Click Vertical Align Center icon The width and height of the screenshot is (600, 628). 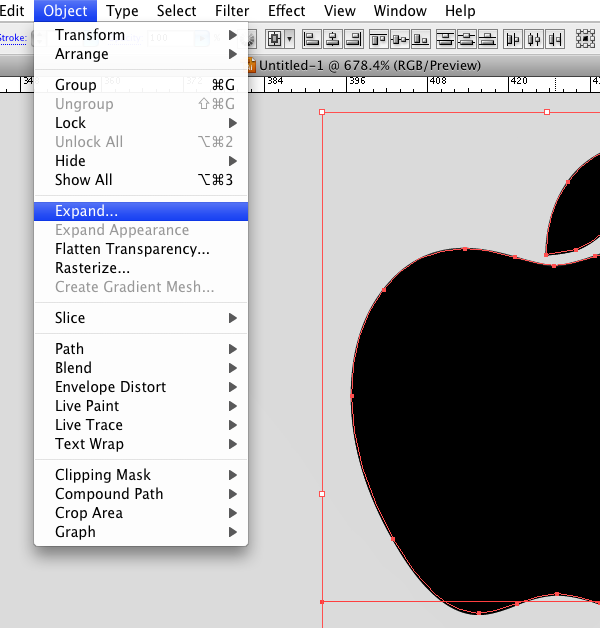[400, 39]
